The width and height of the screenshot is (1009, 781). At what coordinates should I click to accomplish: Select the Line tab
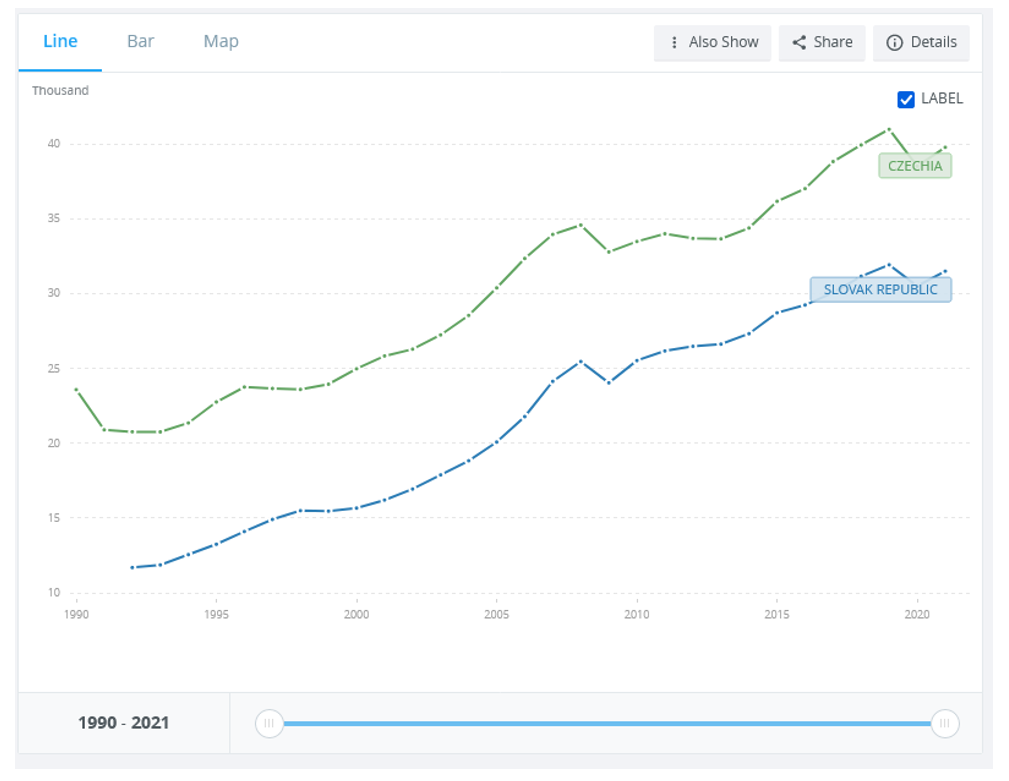pos(60,41)
